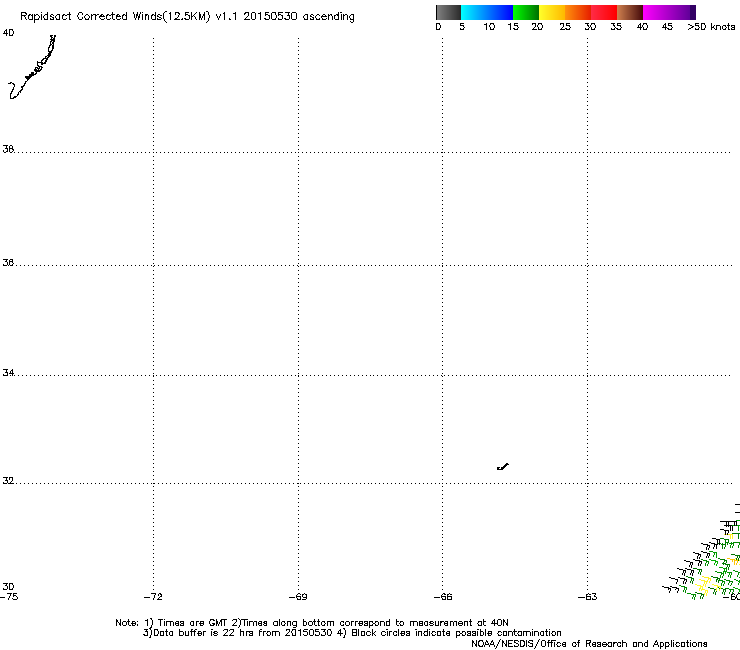Click the longitude label '-75'
The image size is (740, 650).
tap(9, 597)
